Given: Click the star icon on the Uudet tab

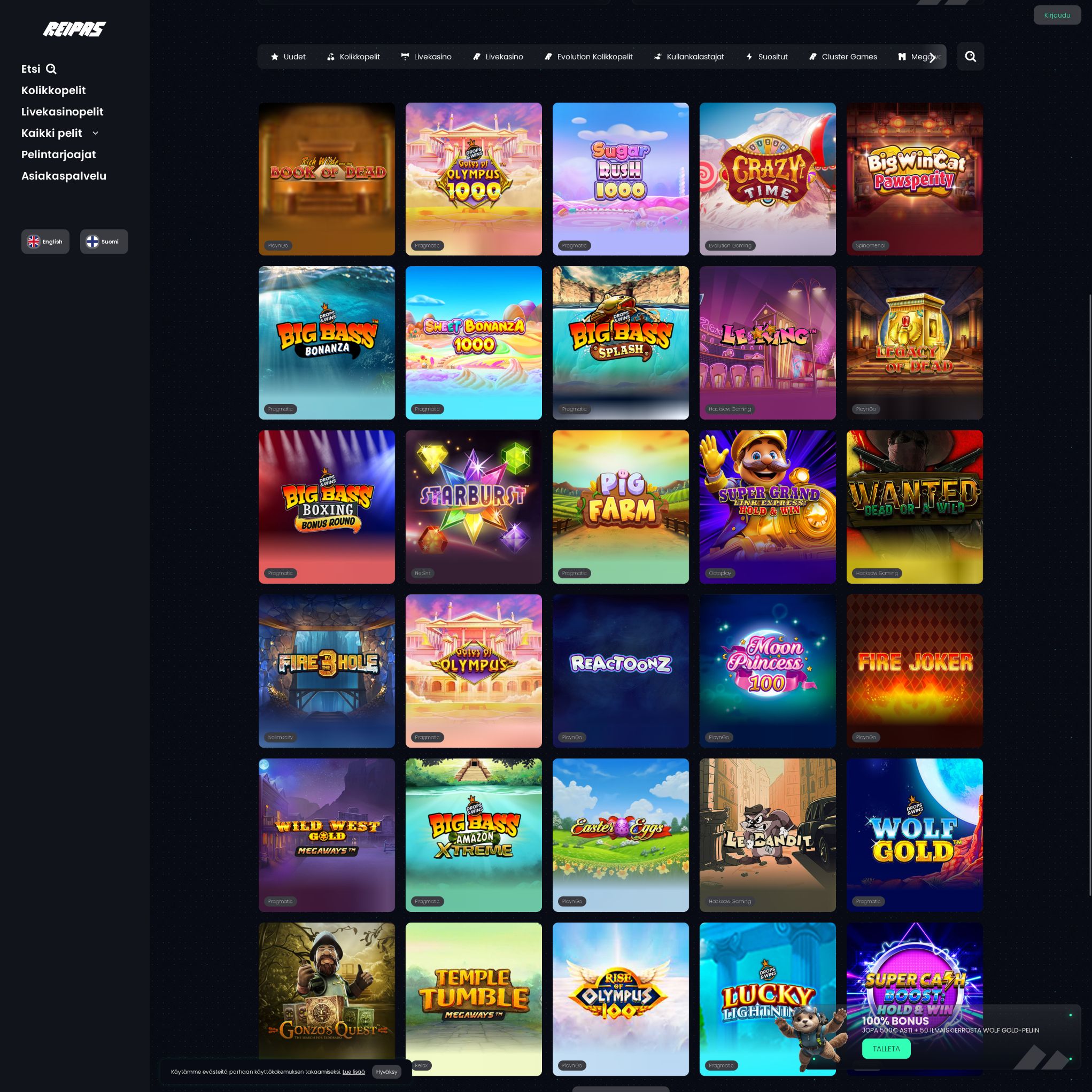Looking at the screenshot, I should (274, 57).
